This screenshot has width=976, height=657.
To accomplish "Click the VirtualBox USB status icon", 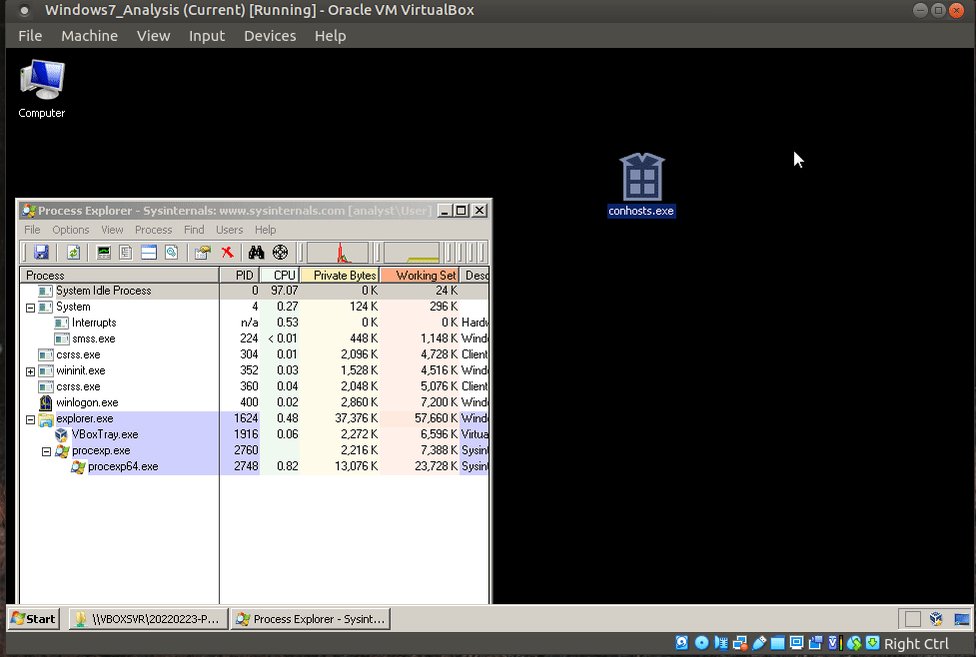I will coord(759,643).
